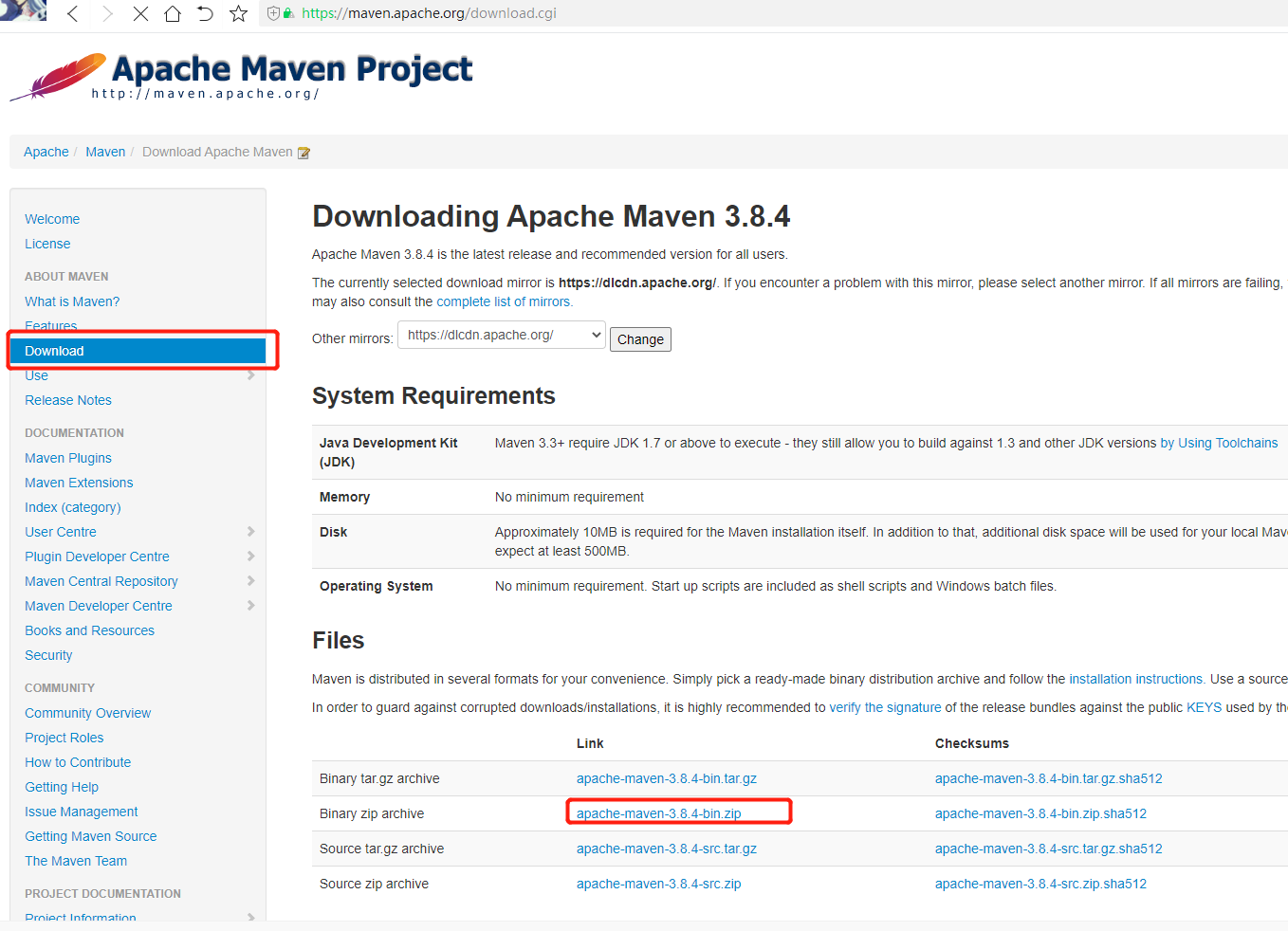
Task: Open the Security sidebar link
Action: (x=48, y=655)
